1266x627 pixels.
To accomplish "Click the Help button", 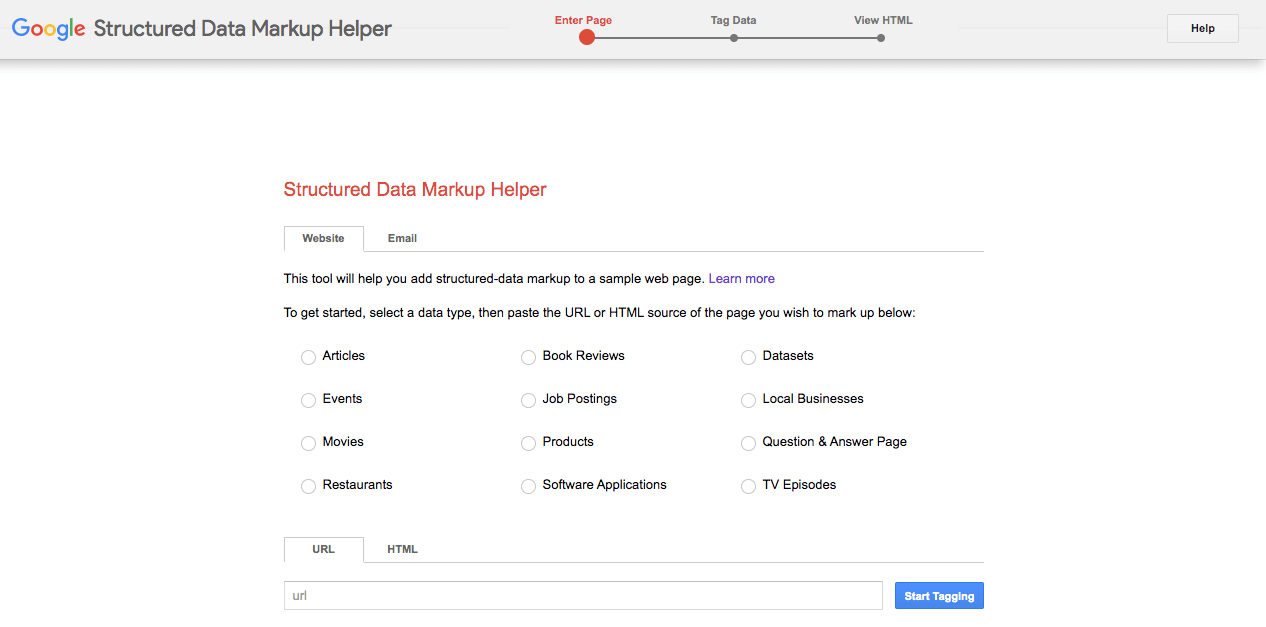I will tap(1202, 29).
